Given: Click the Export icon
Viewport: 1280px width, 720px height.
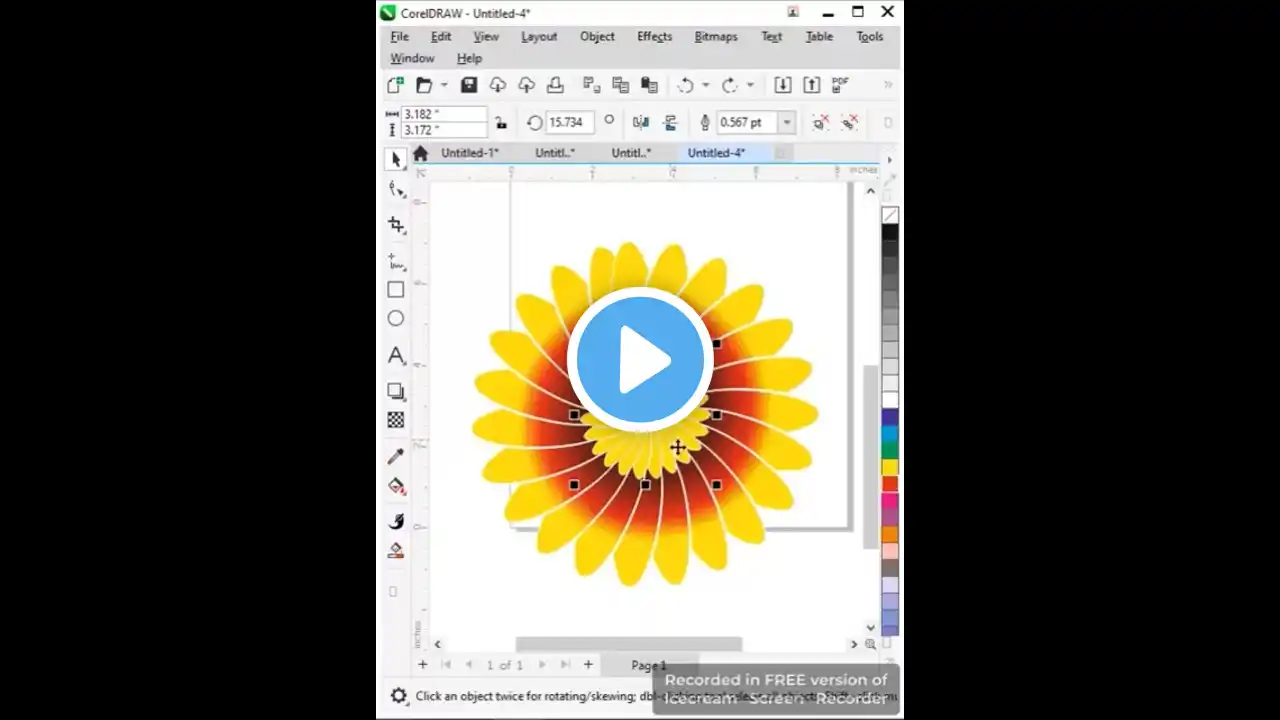Looking at the screenshot, I should (812, 85).
